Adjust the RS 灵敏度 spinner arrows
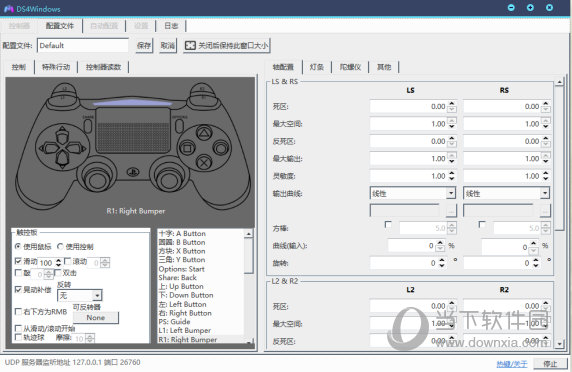The image size is (572, 372). click(545, 176)
